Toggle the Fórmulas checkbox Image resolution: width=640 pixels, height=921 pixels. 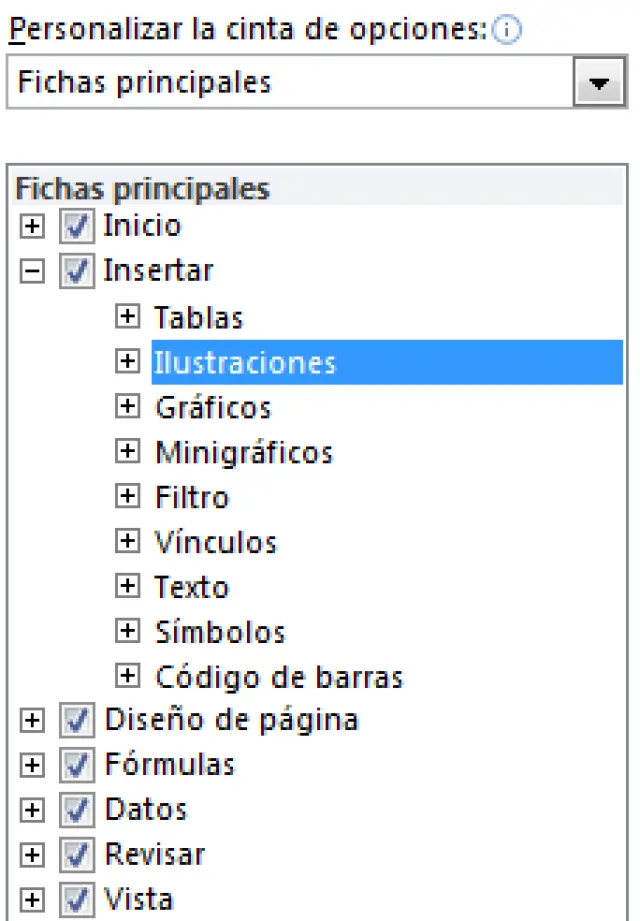77,766
